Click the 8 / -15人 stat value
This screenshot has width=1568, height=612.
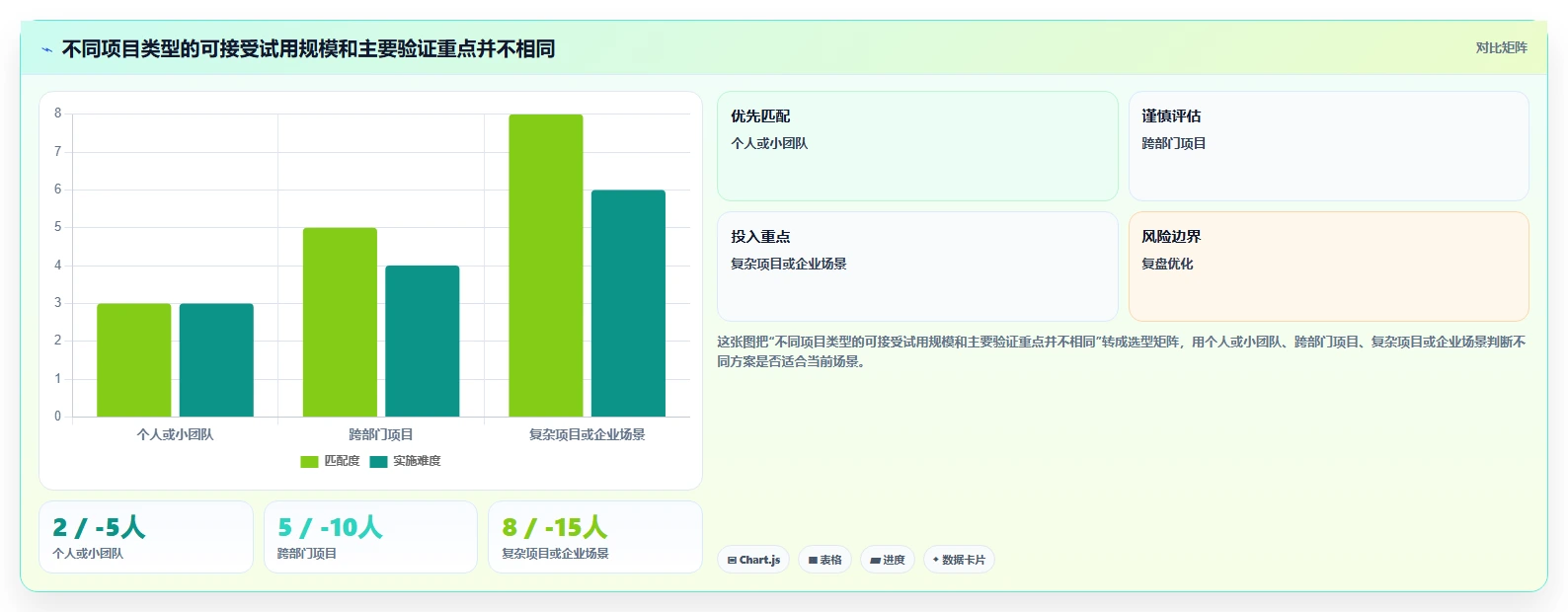pos(555,527)
